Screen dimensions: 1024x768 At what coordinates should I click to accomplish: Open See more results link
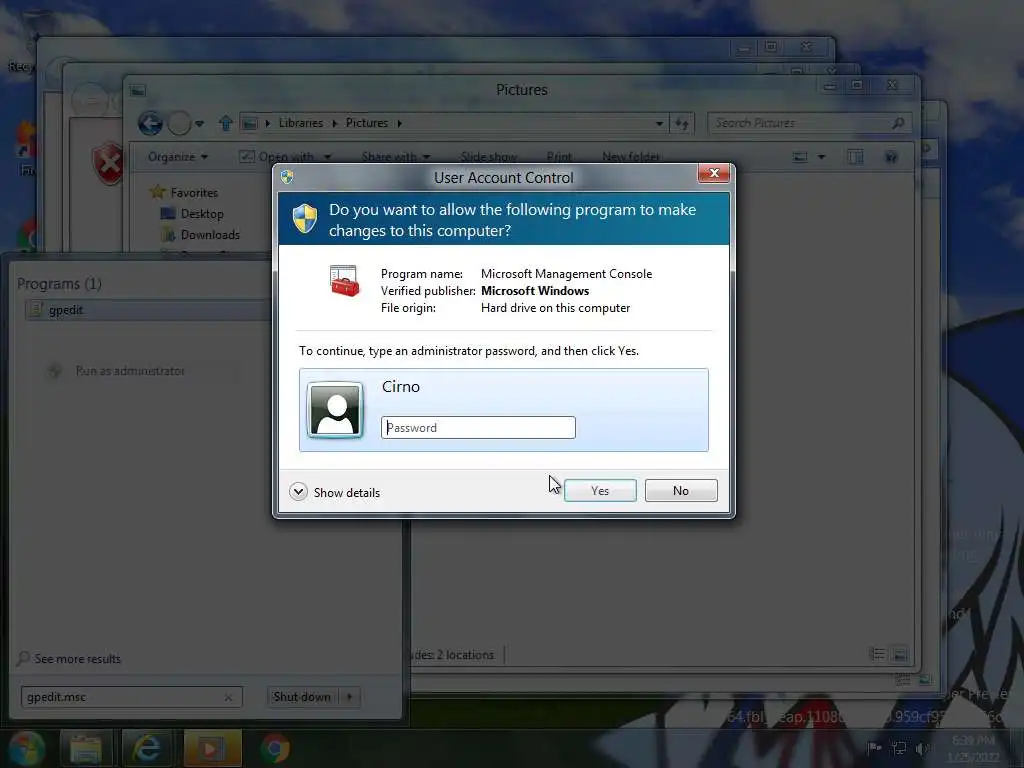77,658
